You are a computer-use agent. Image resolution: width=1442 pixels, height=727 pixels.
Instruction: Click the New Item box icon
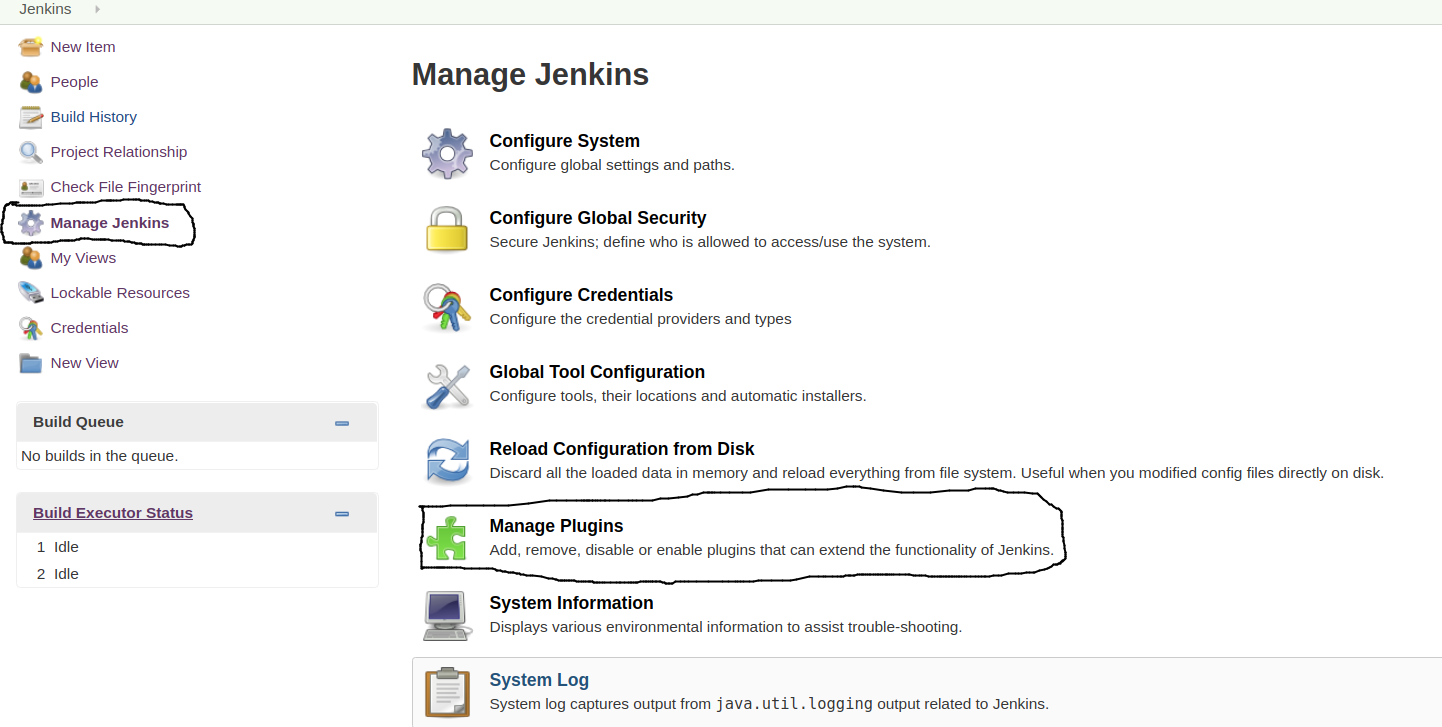click(31, 47)
